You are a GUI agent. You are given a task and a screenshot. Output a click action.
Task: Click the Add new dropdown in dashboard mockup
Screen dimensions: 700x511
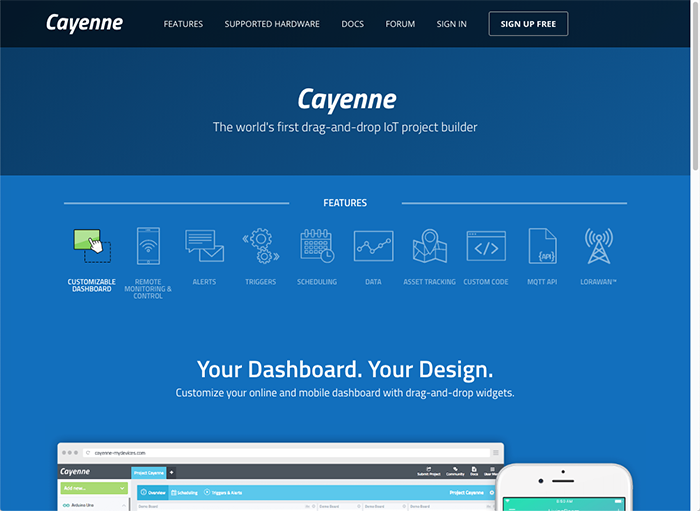pyautogui.click(x=94, y=488)
